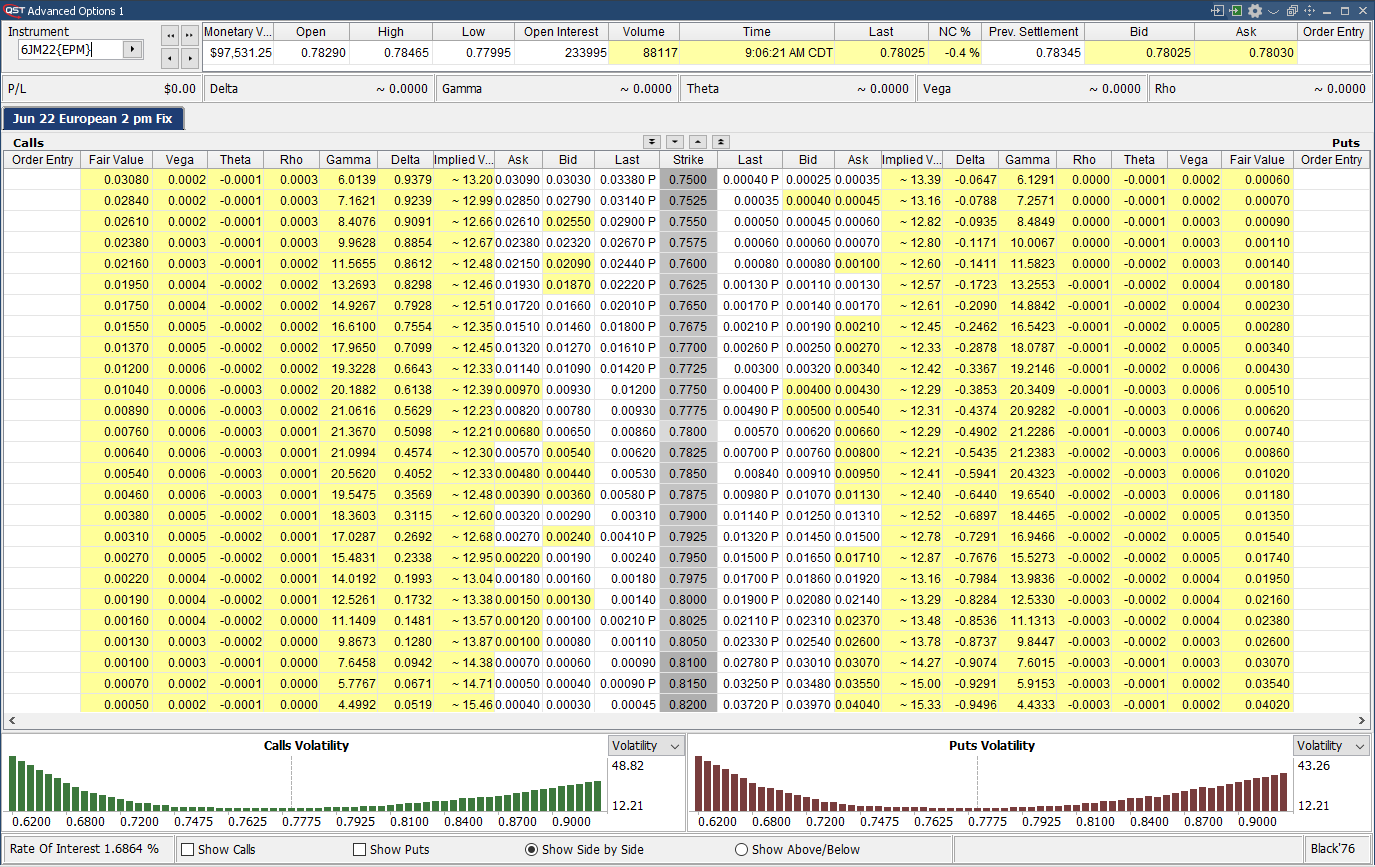Image resolution: width=1375 pixels, height=867 pixels.
Task: Click the four-arrow move icon in the title bar
Action: [1310, 10]
